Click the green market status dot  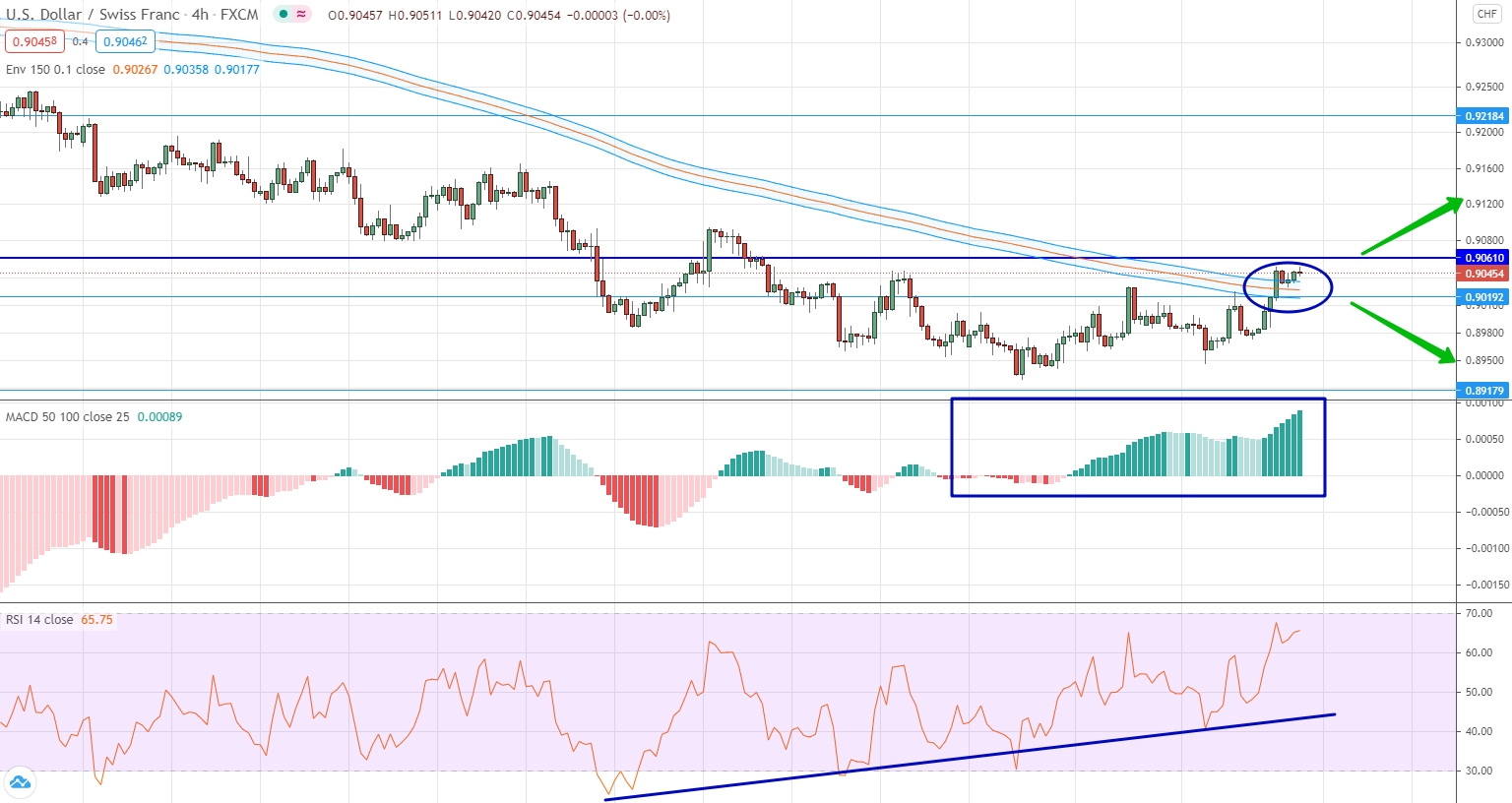[283, 15]
